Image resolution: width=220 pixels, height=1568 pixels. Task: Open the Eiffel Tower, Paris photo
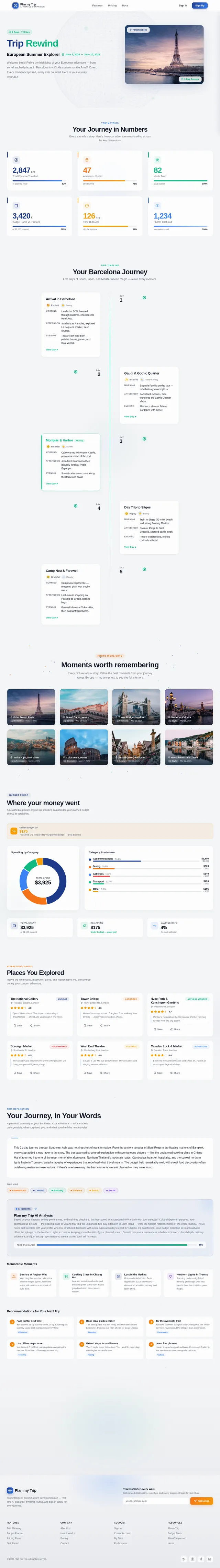click(x=31, y=707)
